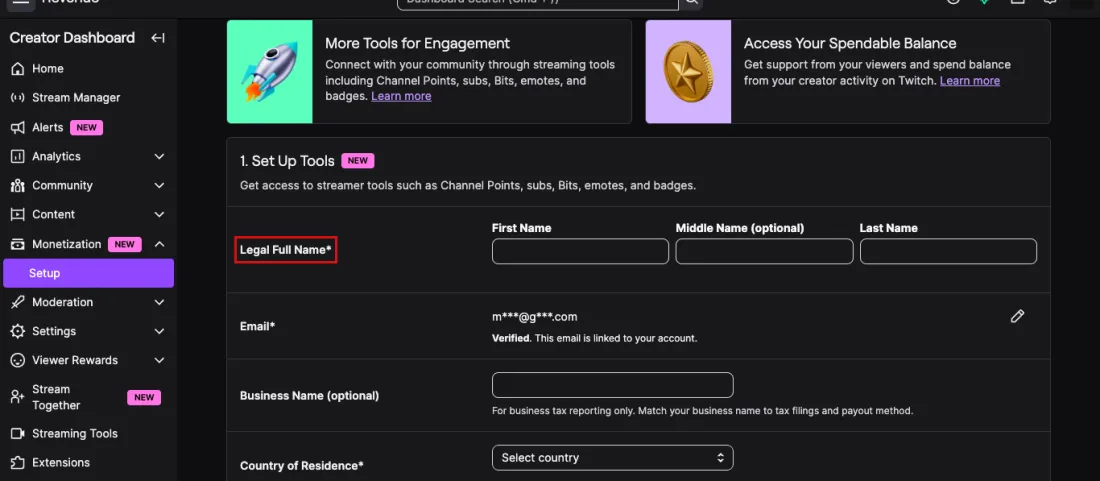Expand the Analytics section chevron
The width and height of the screenshot is (1100, 481).
tap(159, 156)
